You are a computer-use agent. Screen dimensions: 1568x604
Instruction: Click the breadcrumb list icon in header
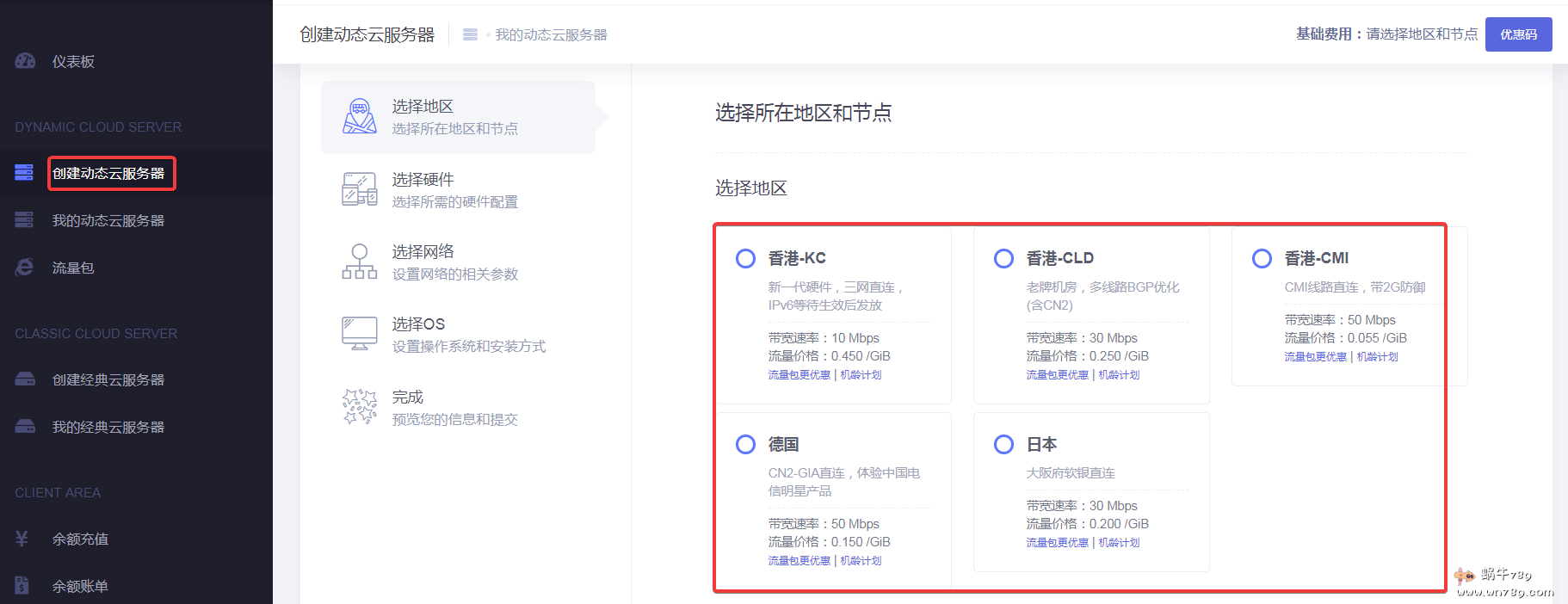click(x=470, y=34)
